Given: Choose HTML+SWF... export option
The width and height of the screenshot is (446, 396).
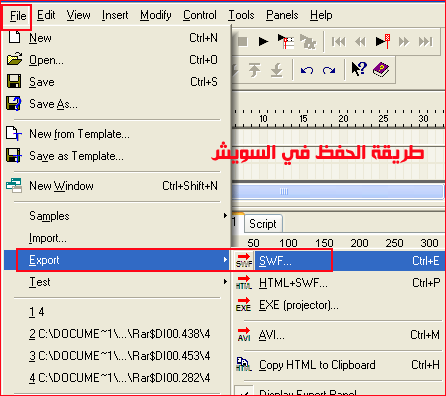Looking at the screenshot, I should (x=339, y=283).
